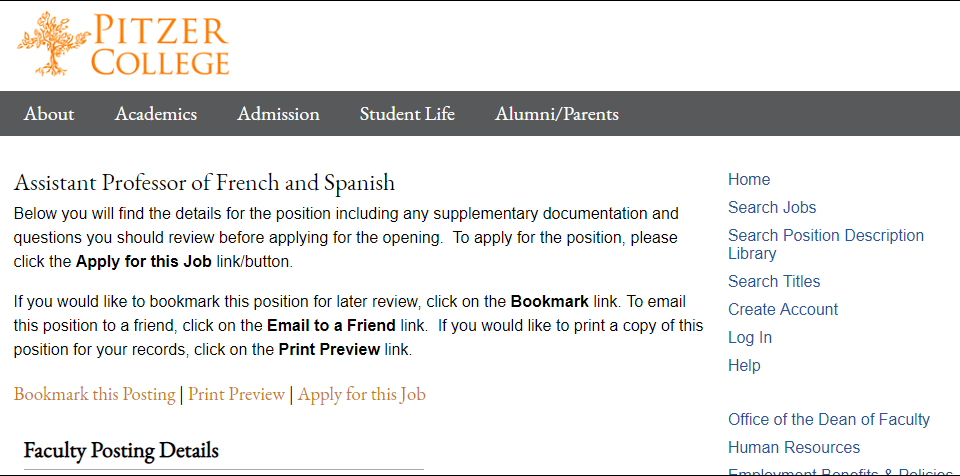Open Search Position Description Library
Screen dimensions: 960x476
[x=825, y=244]
